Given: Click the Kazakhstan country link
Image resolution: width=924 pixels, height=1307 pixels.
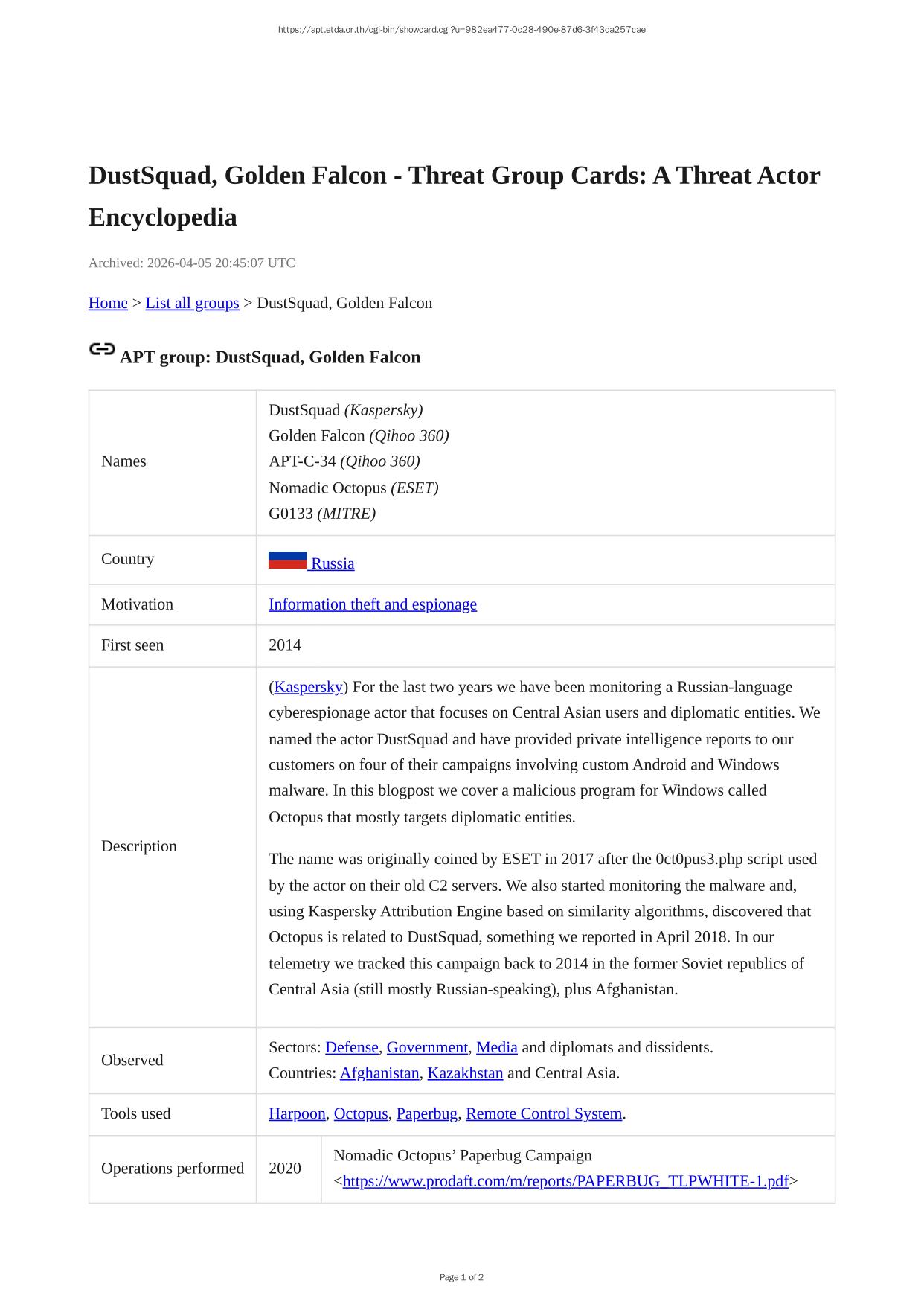Looking at the screenshot, I should point(465,1073).
